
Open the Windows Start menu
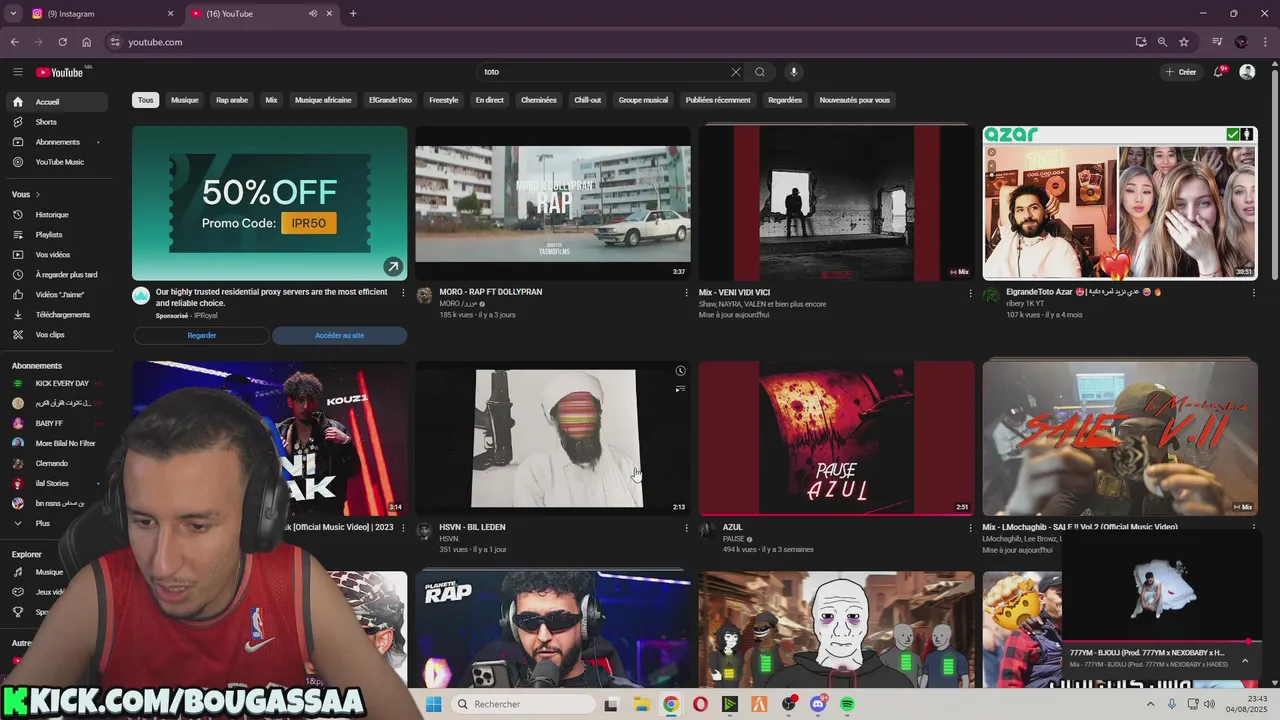coord(433,704)
